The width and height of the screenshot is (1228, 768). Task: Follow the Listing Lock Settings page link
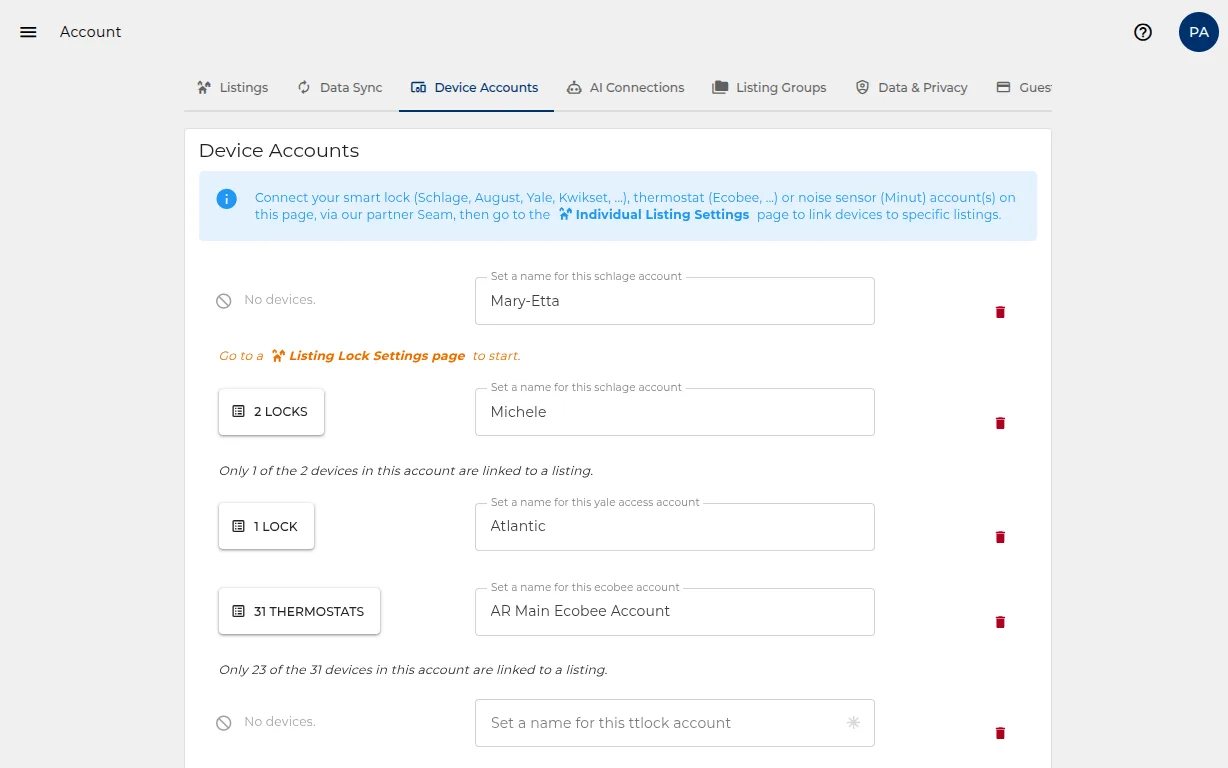pyautogui.click(x=368, y=356)
